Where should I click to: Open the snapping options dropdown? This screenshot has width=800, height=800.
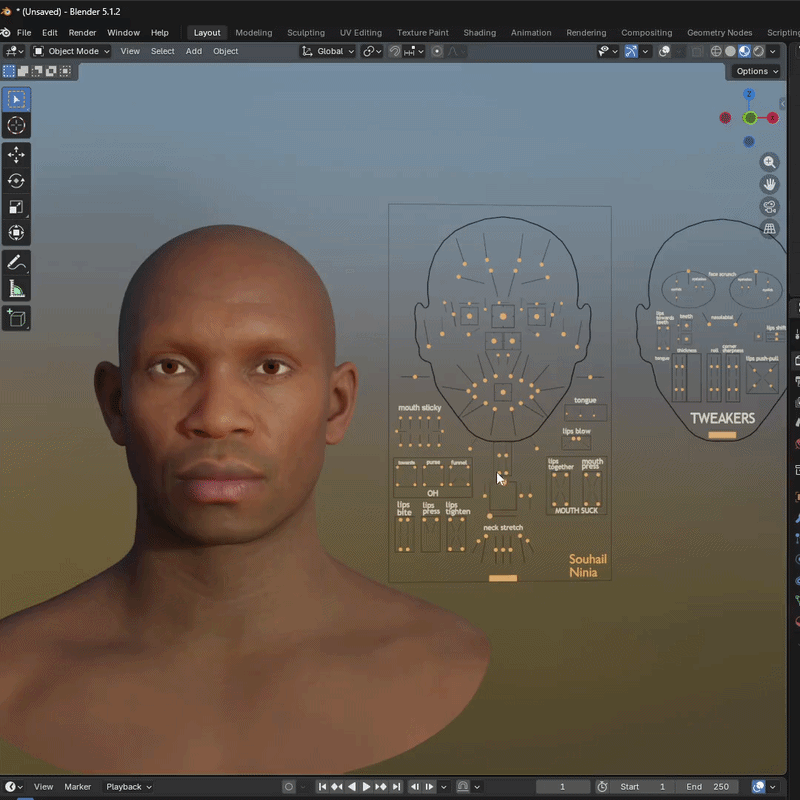[414, 52]
